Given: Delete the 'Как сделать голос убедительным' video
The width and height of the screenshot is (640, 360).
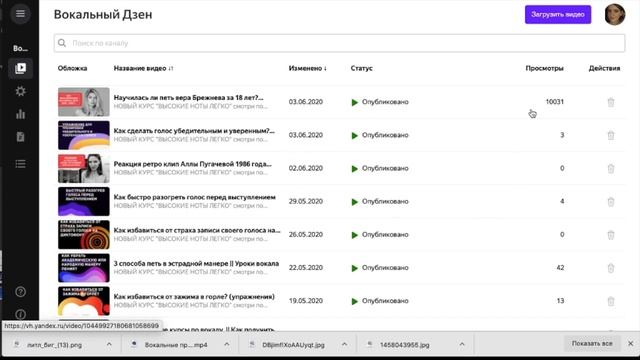Looking at the screenshot, I should tap(611, 135).
